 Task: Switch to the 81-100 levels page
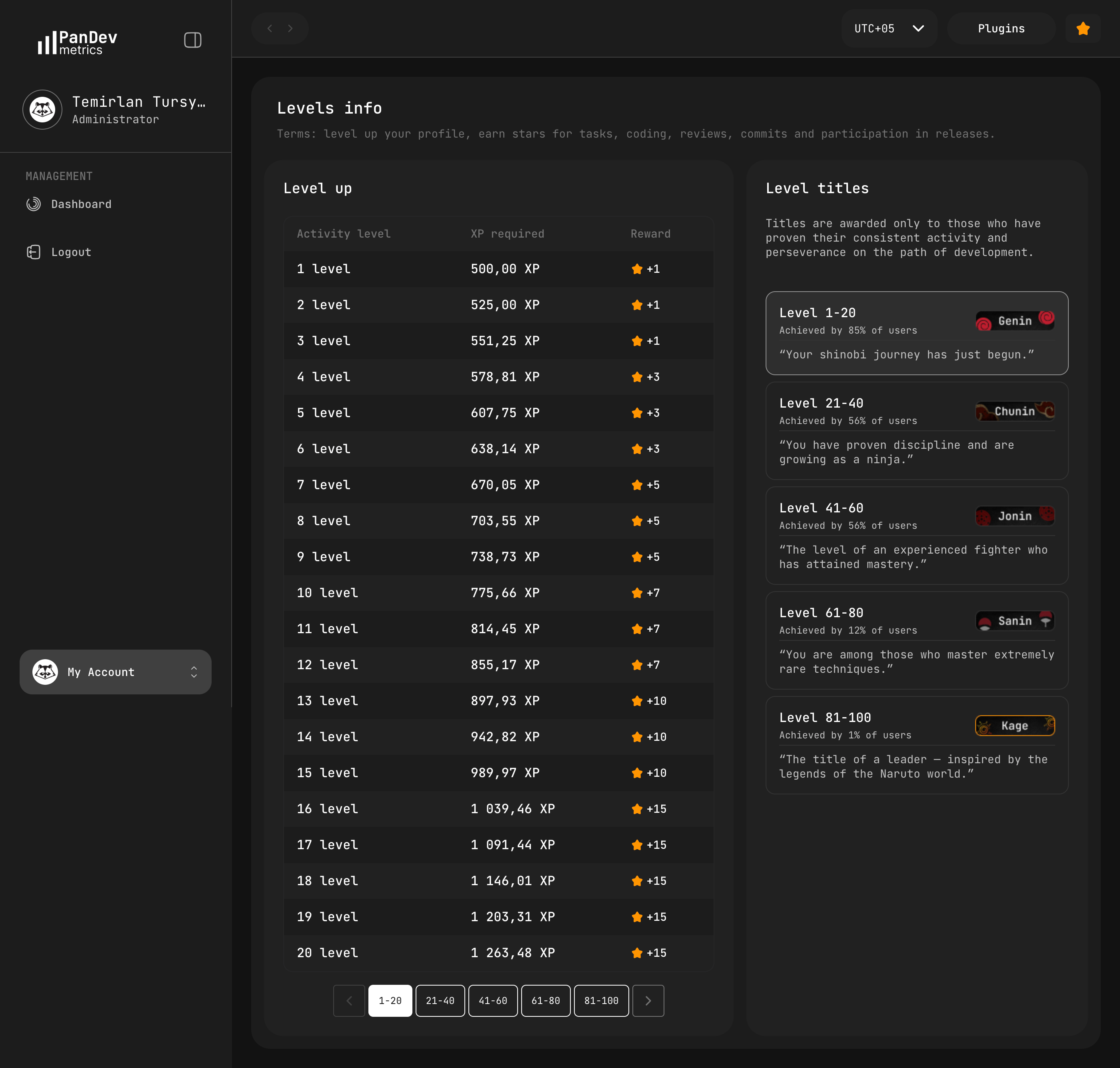601,1001
